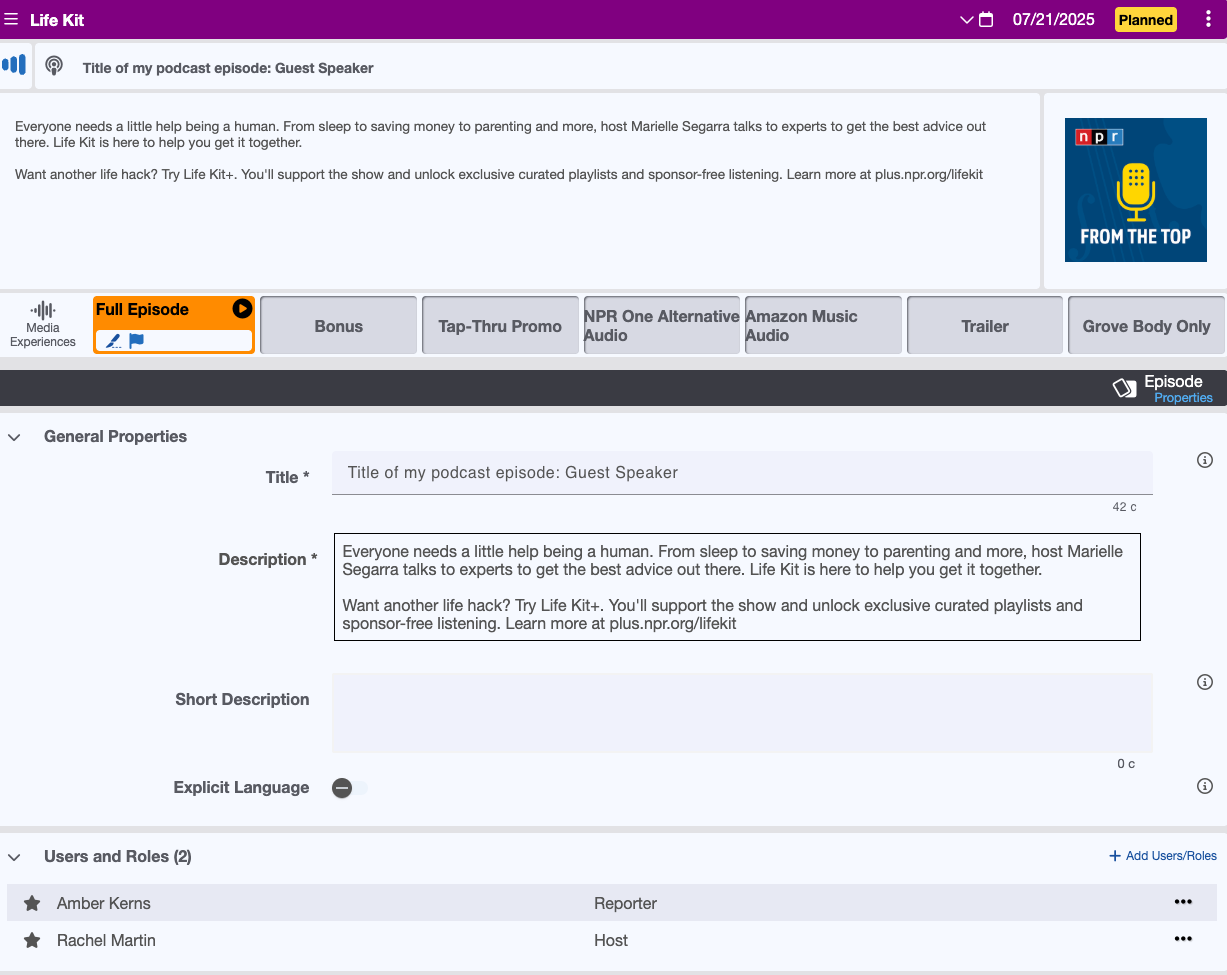Click Add Users/Roles

pos(1163,856)
